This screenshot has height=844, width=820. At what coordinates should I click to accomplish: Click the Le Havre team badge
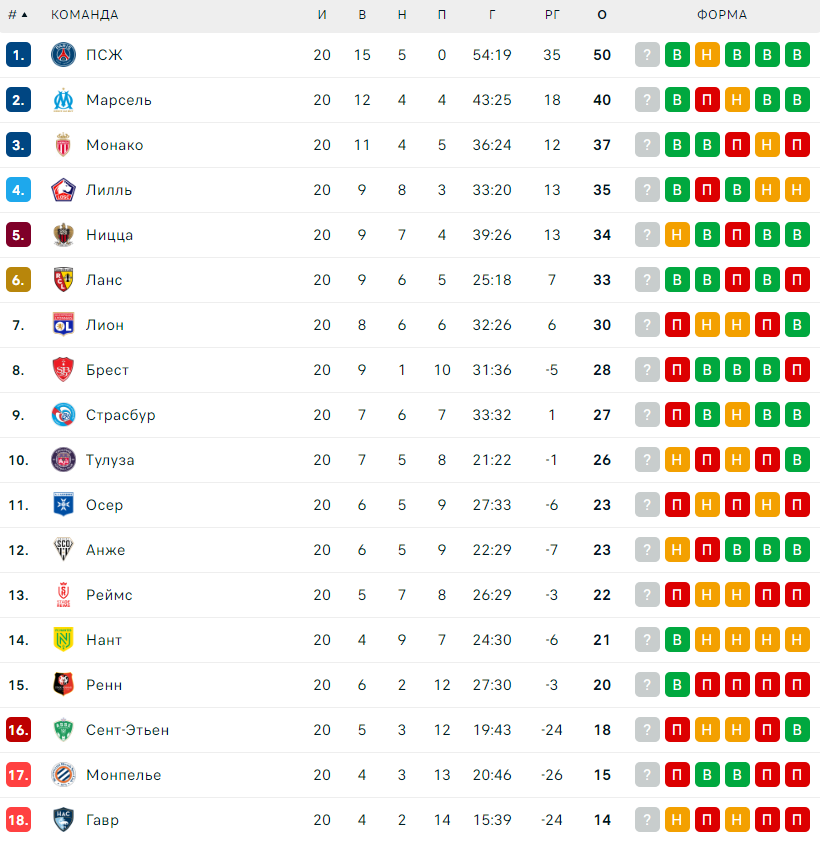pyautogui.click(x=64, y=820)
